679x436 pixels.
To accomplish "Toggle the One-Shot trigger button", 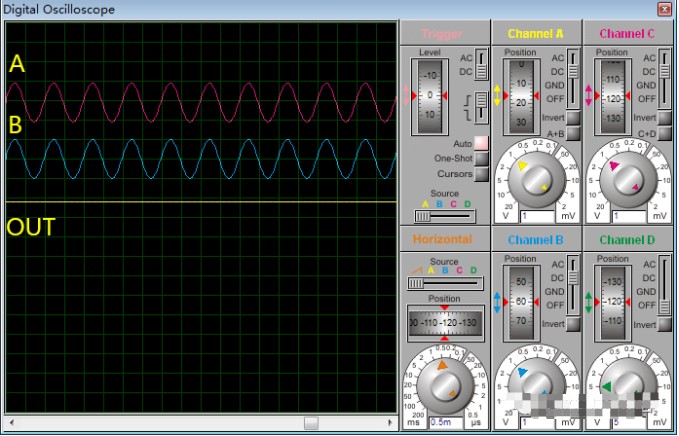I will pyautogui.click(x=481, y=159).
